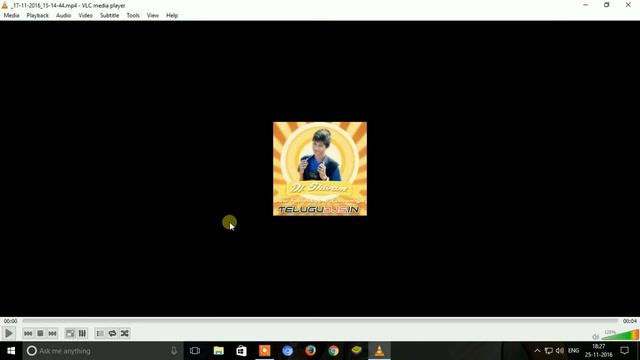Open the Help menu
This screenshot has height=360, width=640.
coord(172,16)
